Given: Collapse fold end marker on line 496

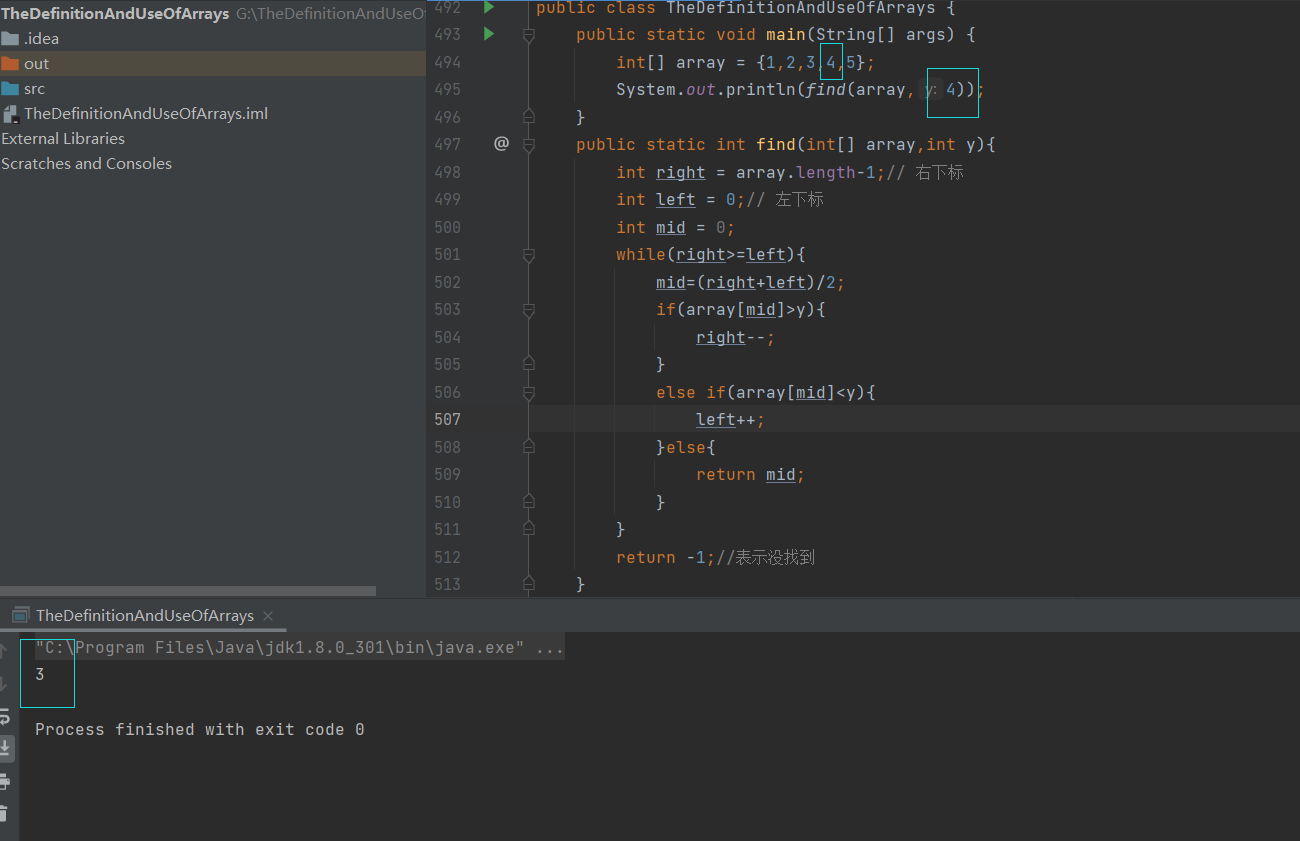Looking at the screenshot, I should pyautogui.click(x=529, y=117).
